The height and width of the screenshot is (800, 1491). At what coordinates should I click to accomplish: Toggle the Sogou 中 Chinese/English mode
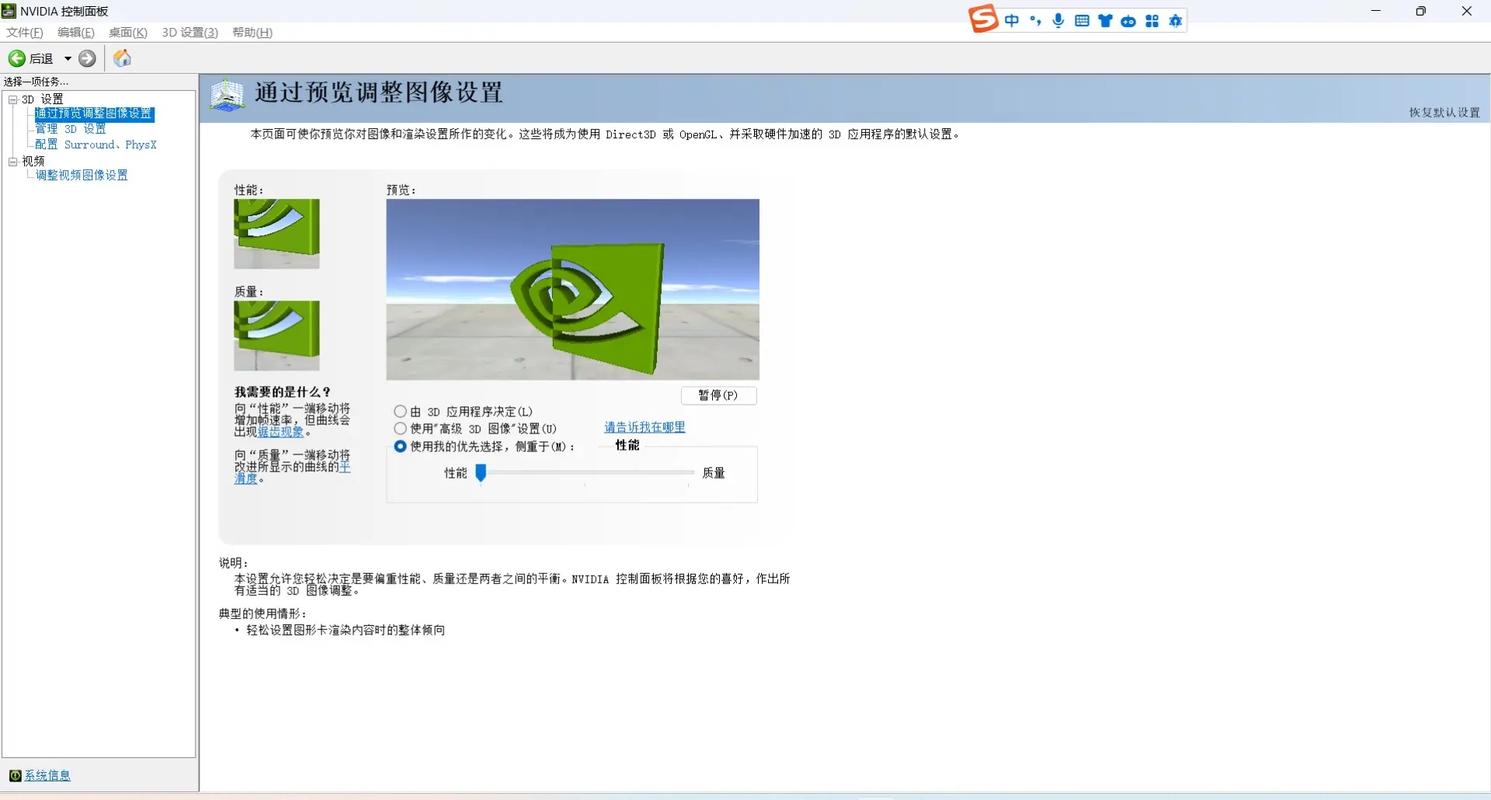pos(1012,20)
